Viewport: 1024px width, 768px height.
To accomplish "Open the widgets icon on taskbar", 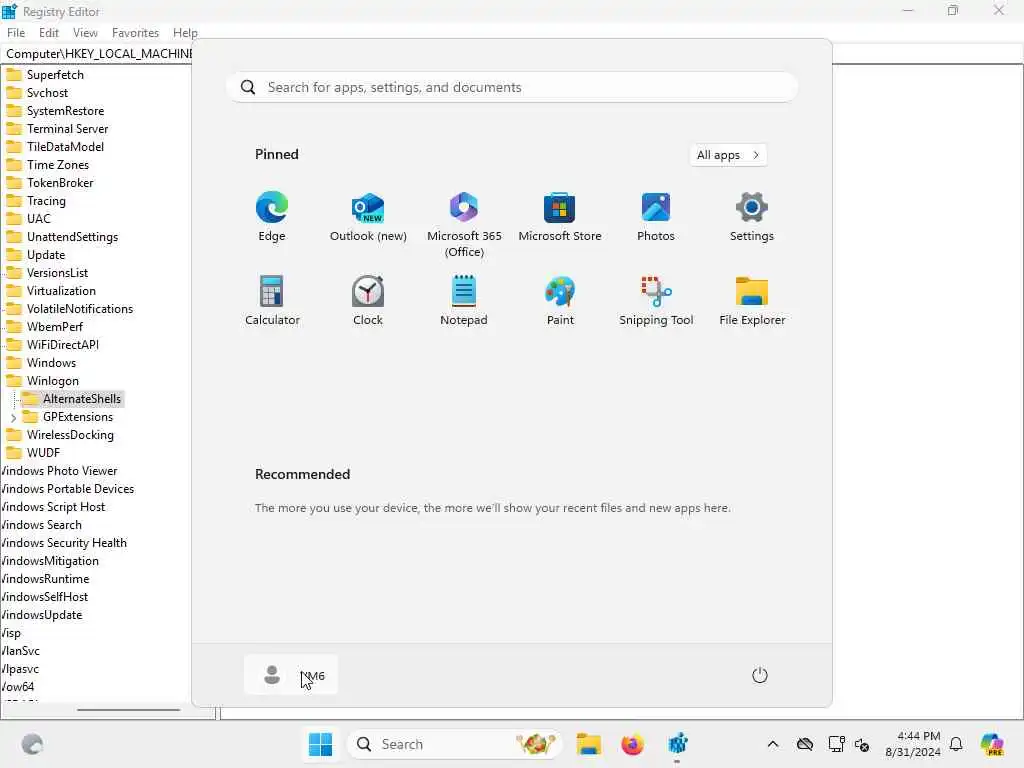I will click(32, 744).
